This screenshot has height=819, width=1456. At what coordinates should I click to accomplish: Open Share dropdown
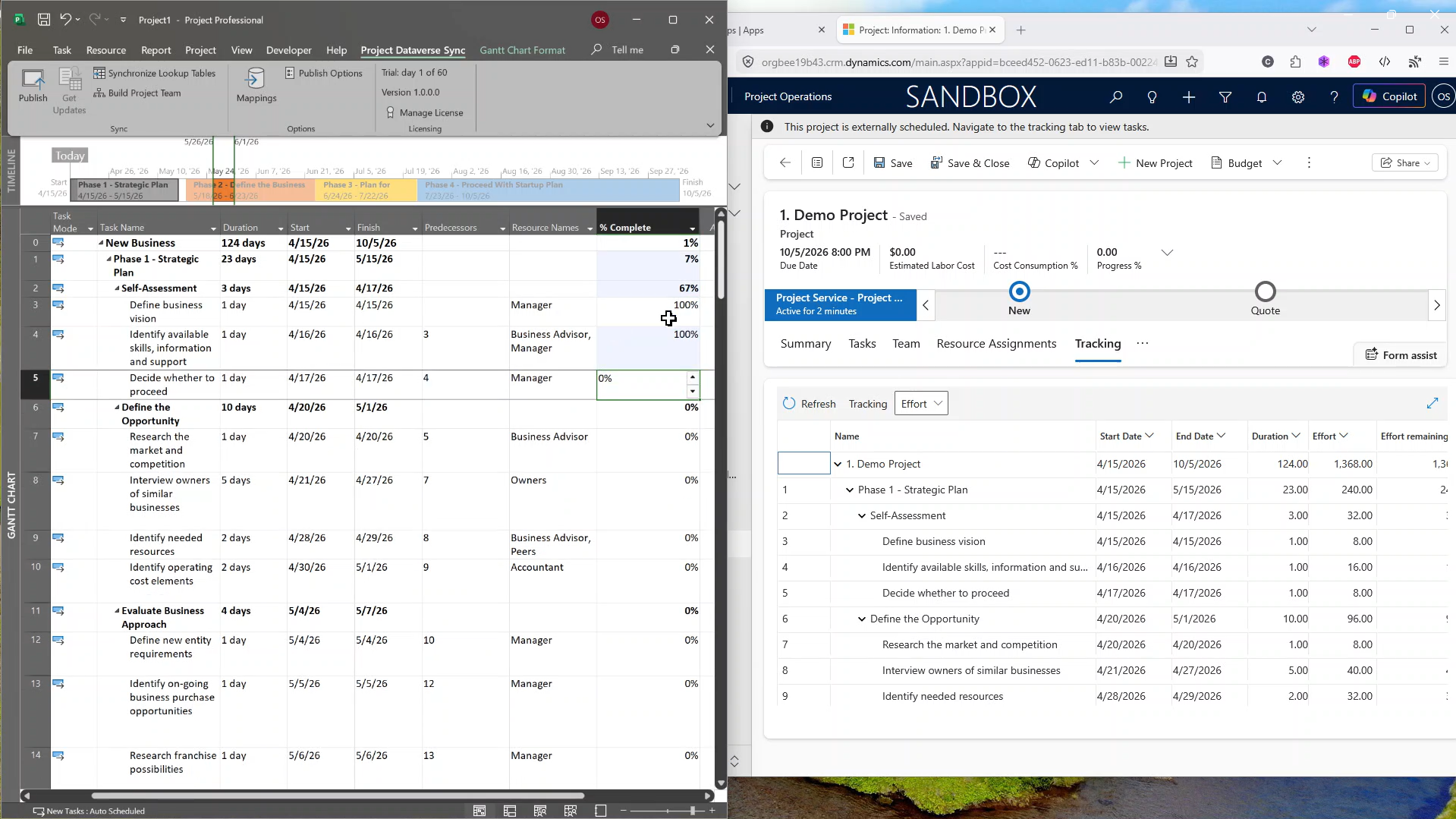[1405, 162]
